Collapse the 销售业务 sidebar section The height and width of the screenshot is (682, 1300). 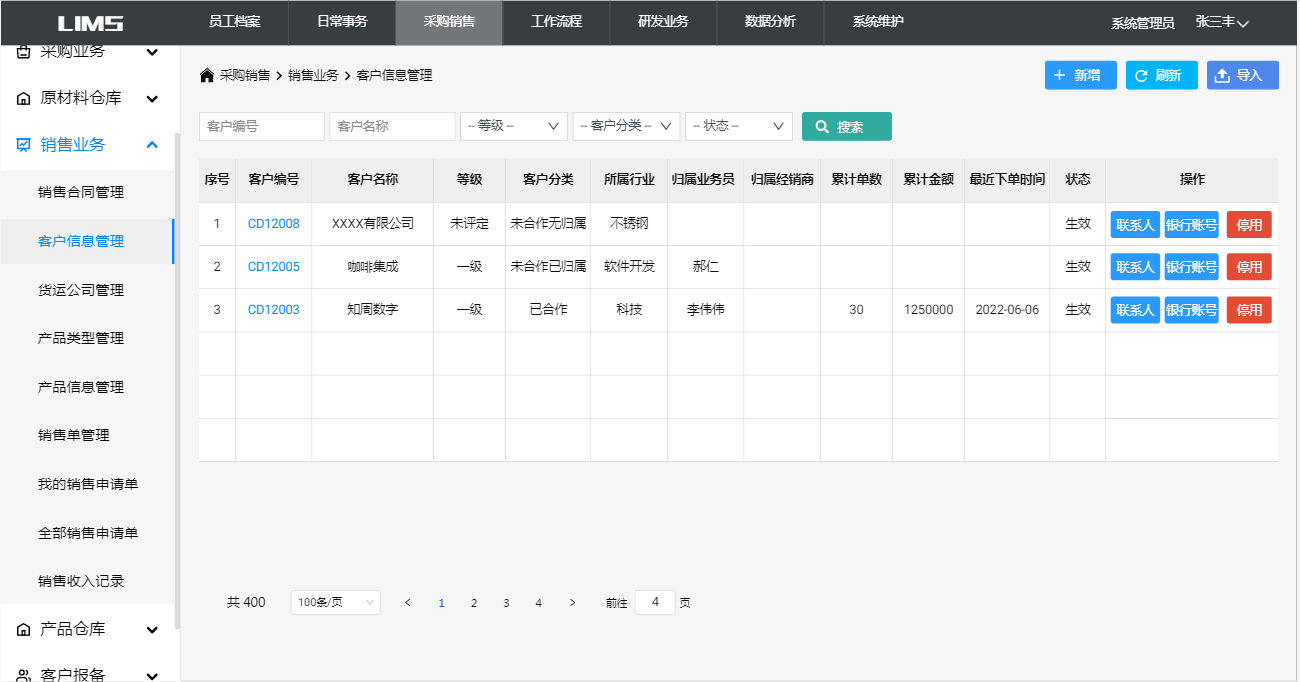point(152,145)
